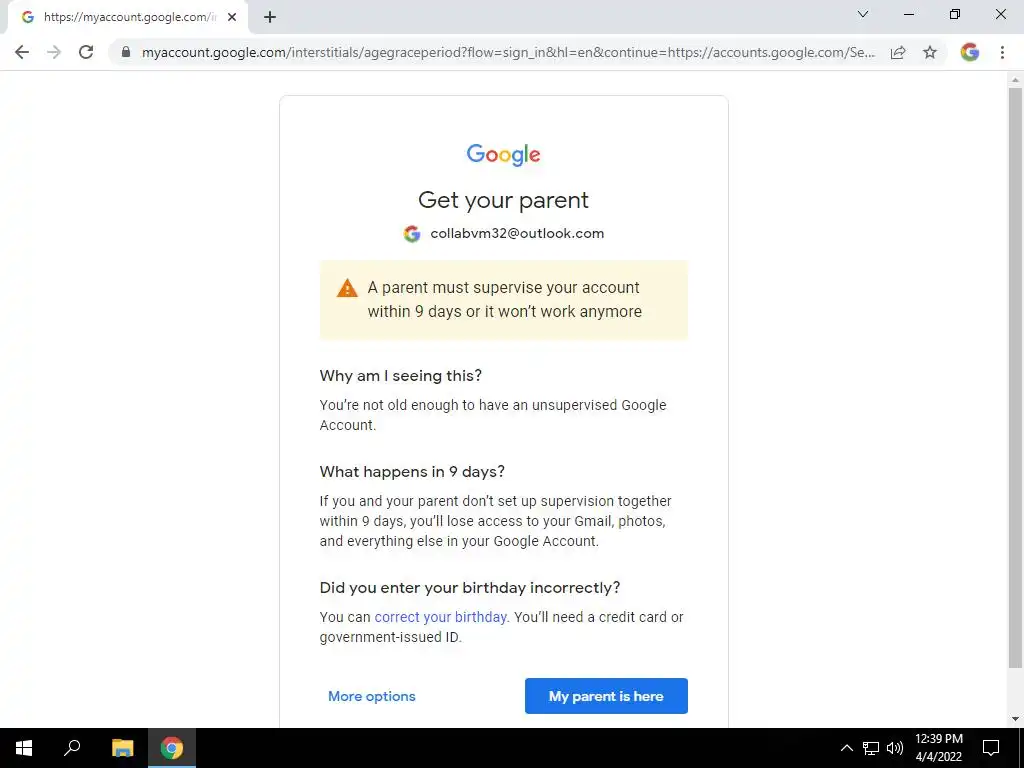1024x768 pixels.
Task: Go back using the browser back arrow
Action: 22,52
